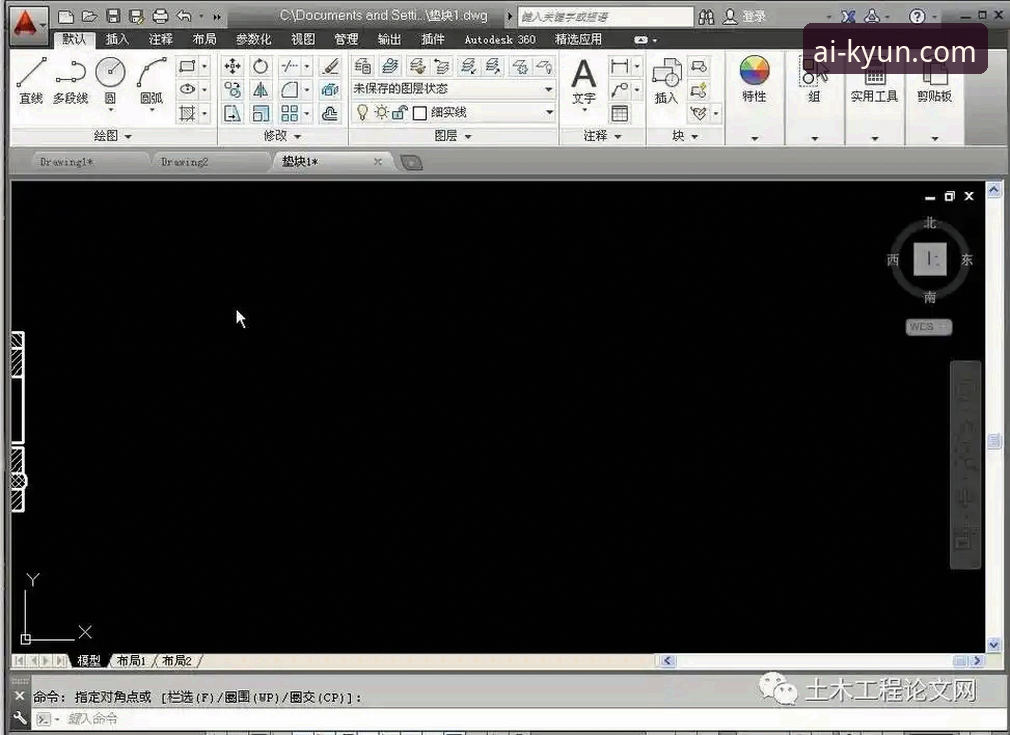Toggle the layer lock padlock icon

[x=399, y=113]
